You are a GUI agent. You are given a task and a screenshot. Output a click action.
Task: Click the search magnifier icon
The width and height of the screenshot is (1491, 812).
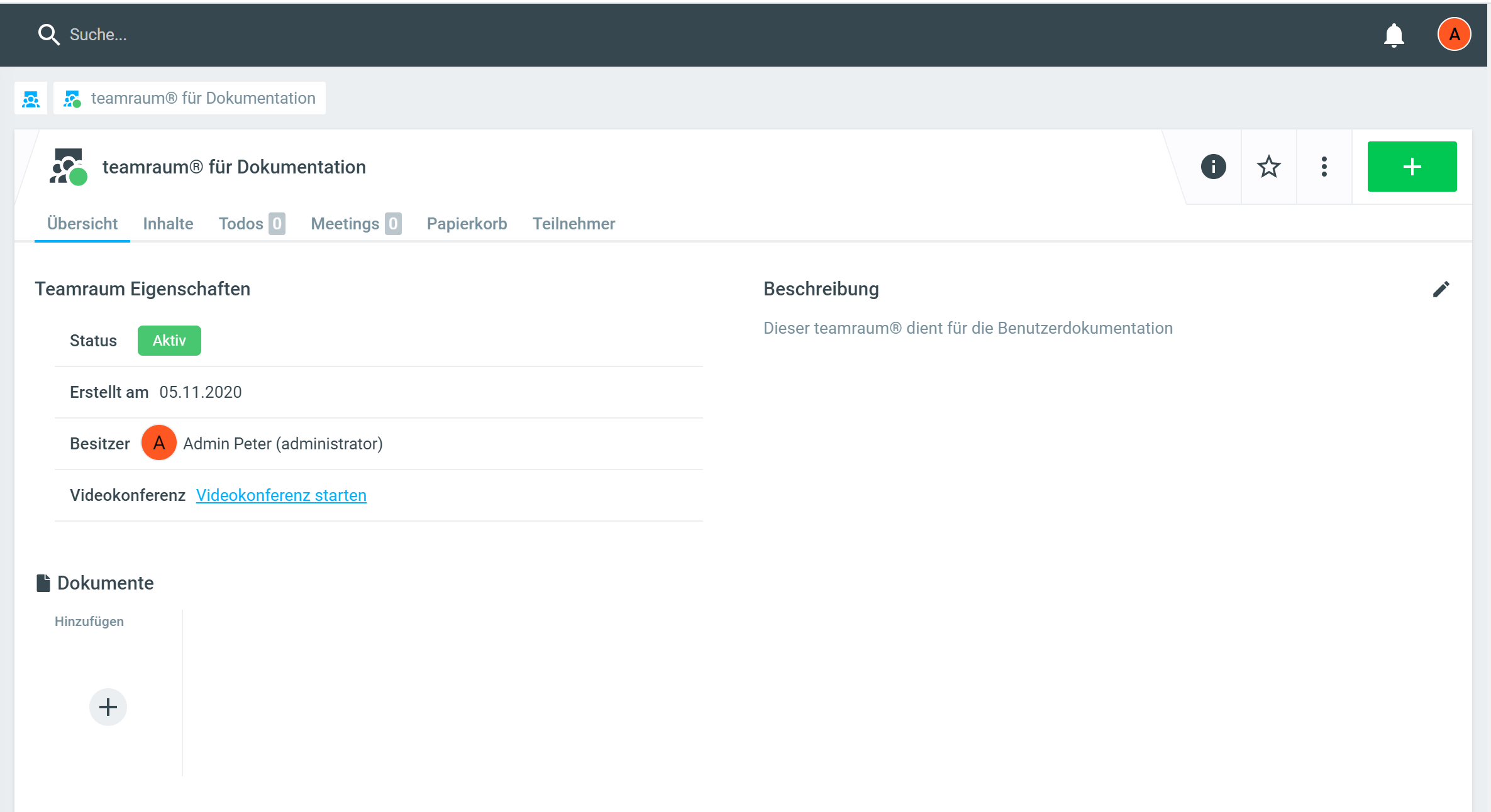[x=48, y=35]
